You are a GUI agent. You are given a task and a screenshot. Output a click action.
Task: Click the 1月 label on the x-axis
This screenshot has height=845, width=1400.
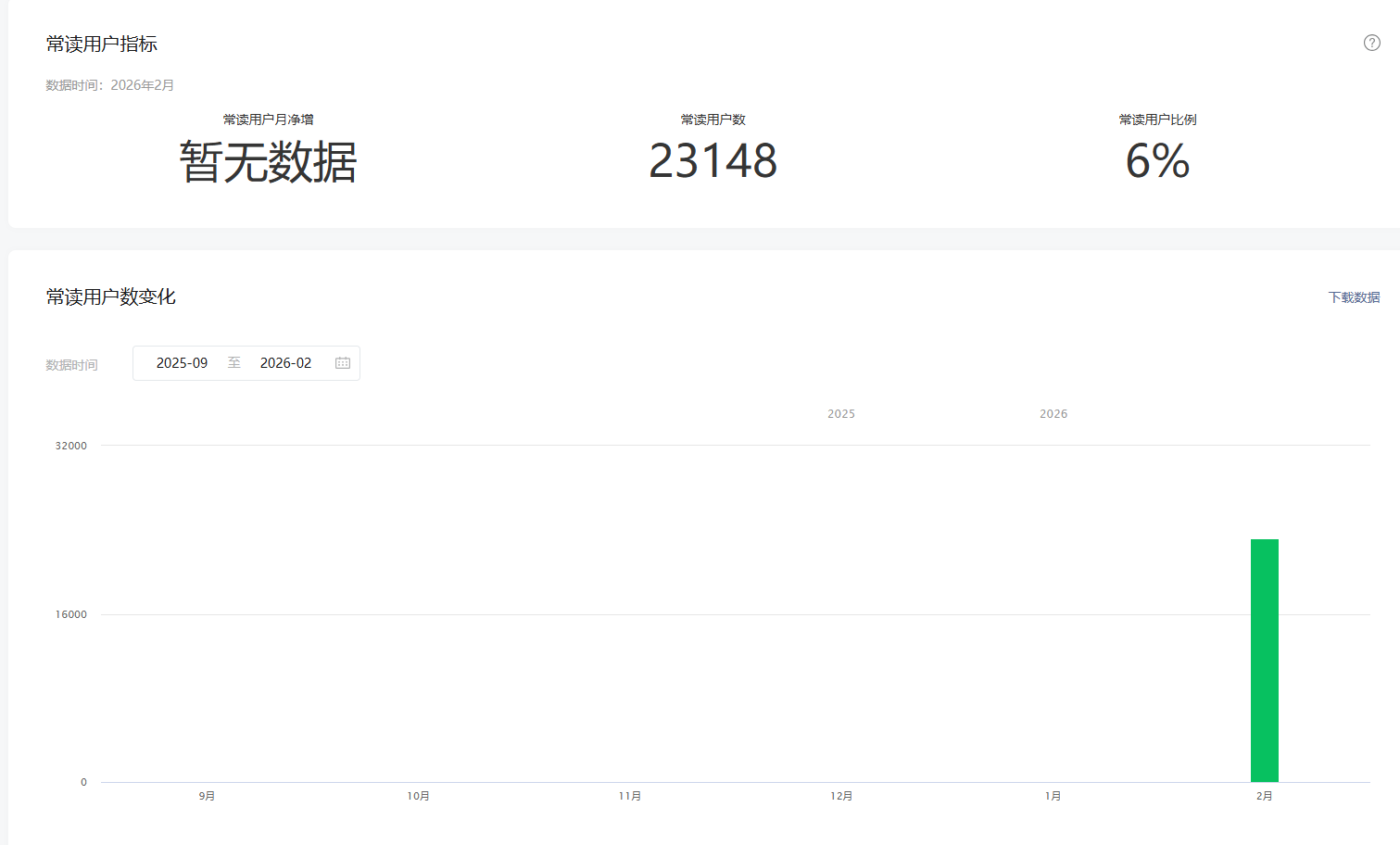(x=1053, y=796)
